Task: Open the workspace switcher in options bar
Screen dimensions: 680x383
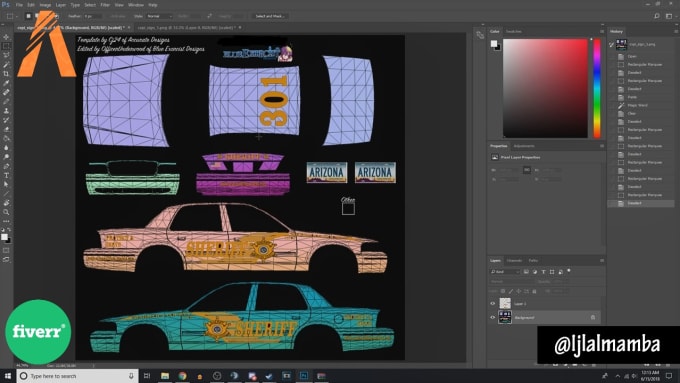Action: coord(669,16)
